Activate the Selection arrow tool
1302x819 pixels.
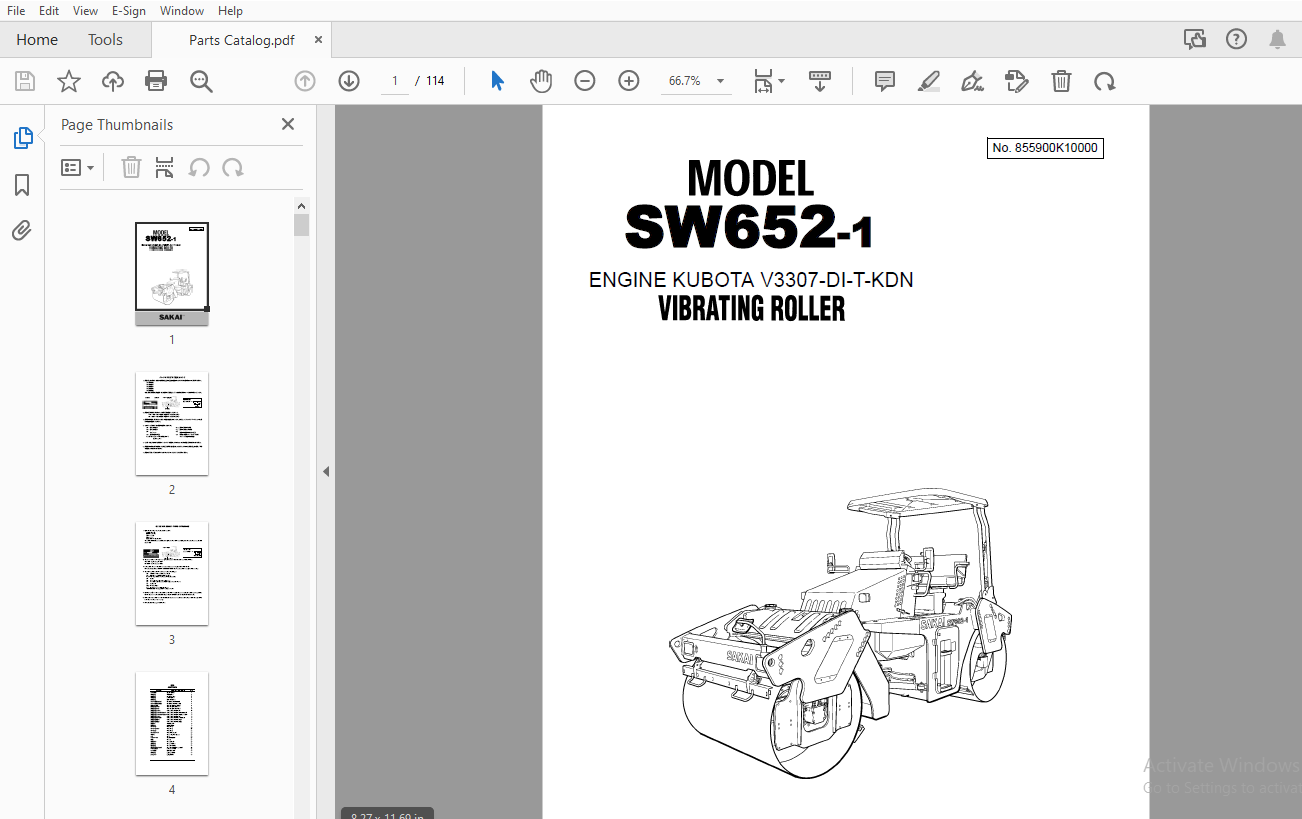(497, 81)
